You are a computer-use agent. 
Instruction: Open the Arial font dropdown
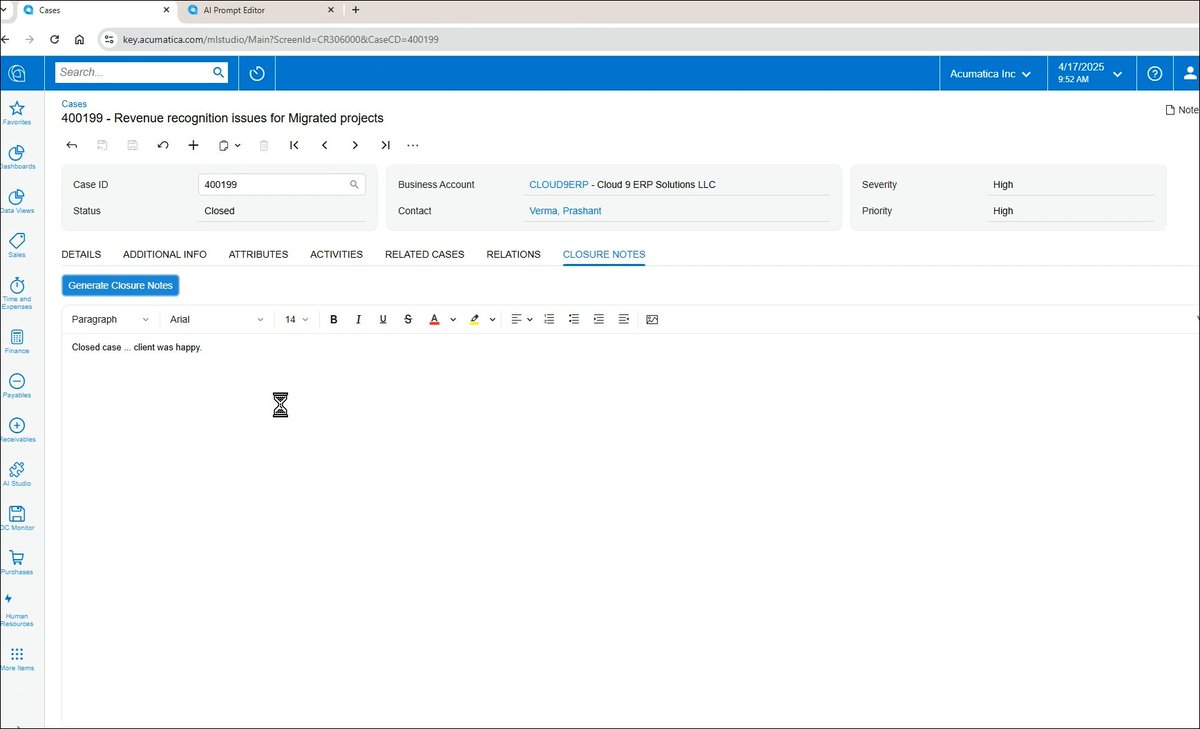217,320
